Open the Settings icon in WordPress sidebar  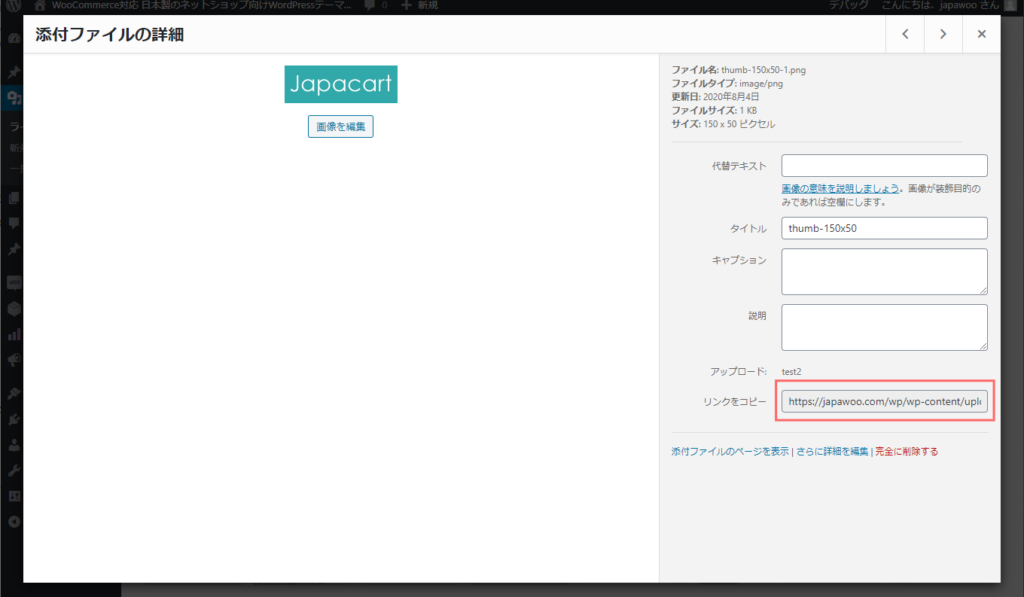14,496
